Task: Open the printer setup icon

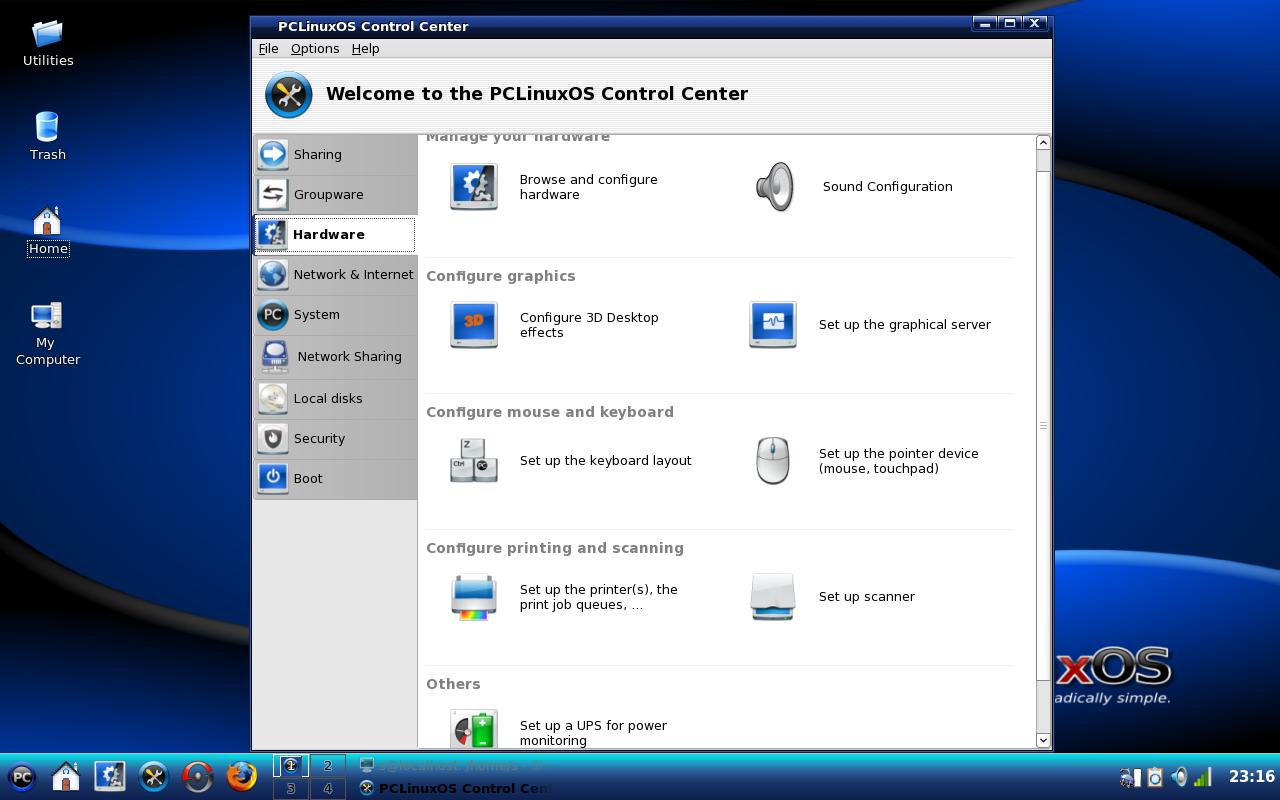Action: pos(474,596)
